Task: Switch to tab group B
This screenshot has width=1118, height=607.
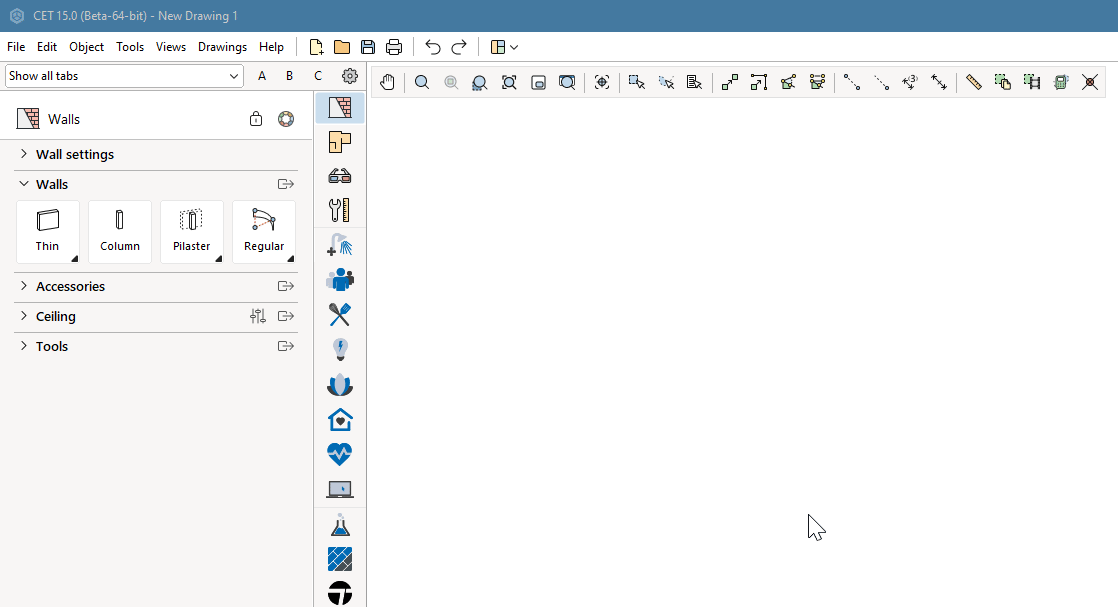Action: 289,76
